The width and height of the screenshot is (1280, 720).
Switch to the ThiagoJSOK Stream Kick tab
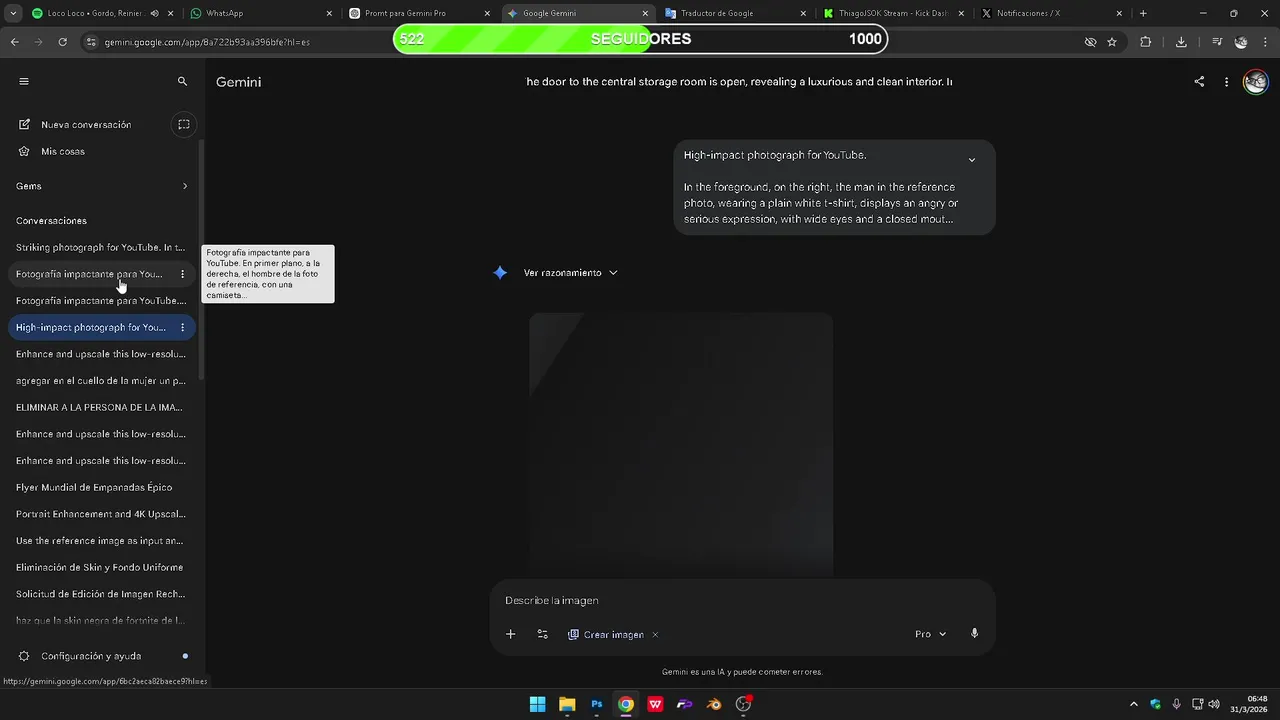pyautogui.click(x=892, y=14)
